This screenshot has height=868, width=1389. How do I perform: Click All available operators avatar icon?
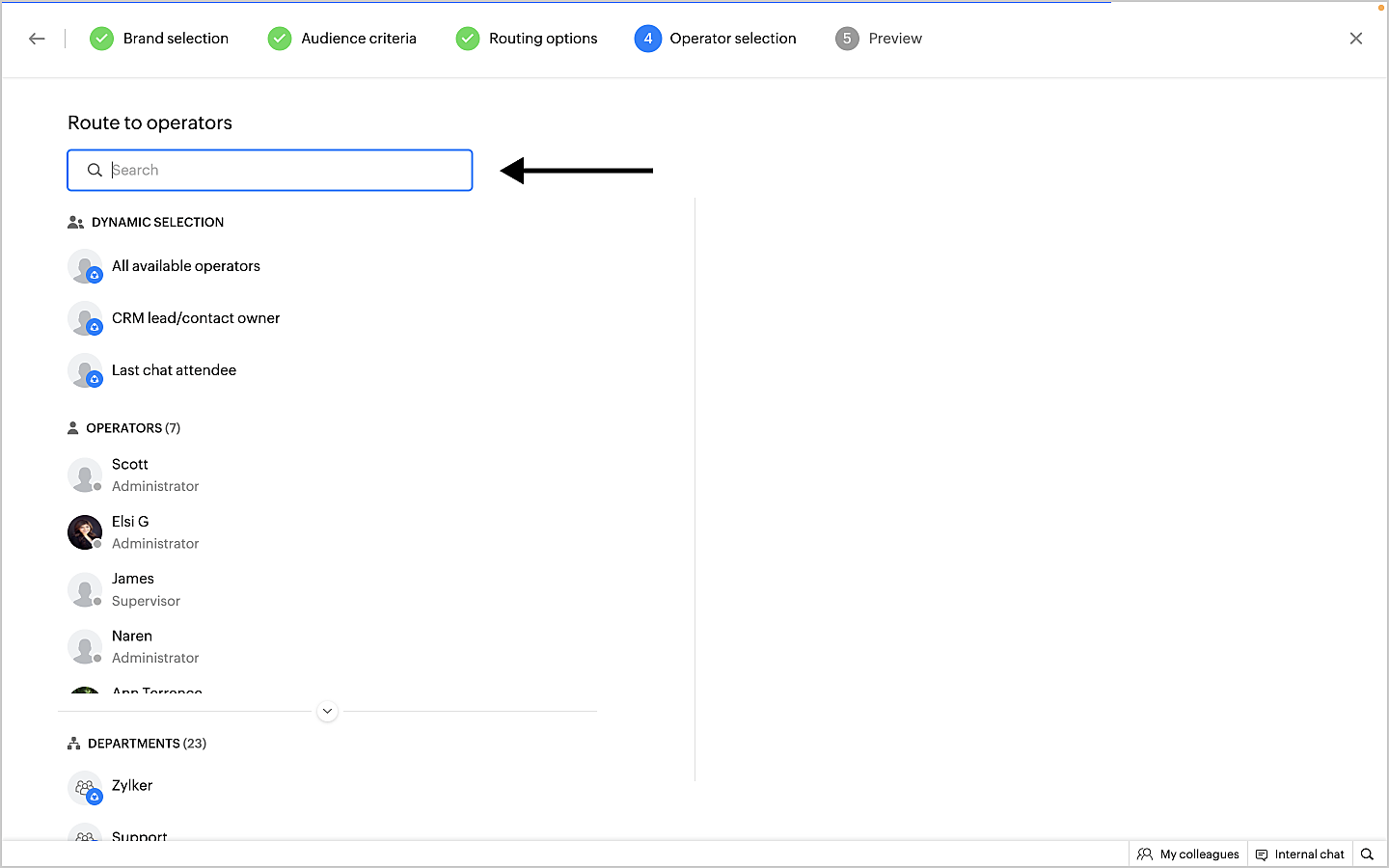85,266
